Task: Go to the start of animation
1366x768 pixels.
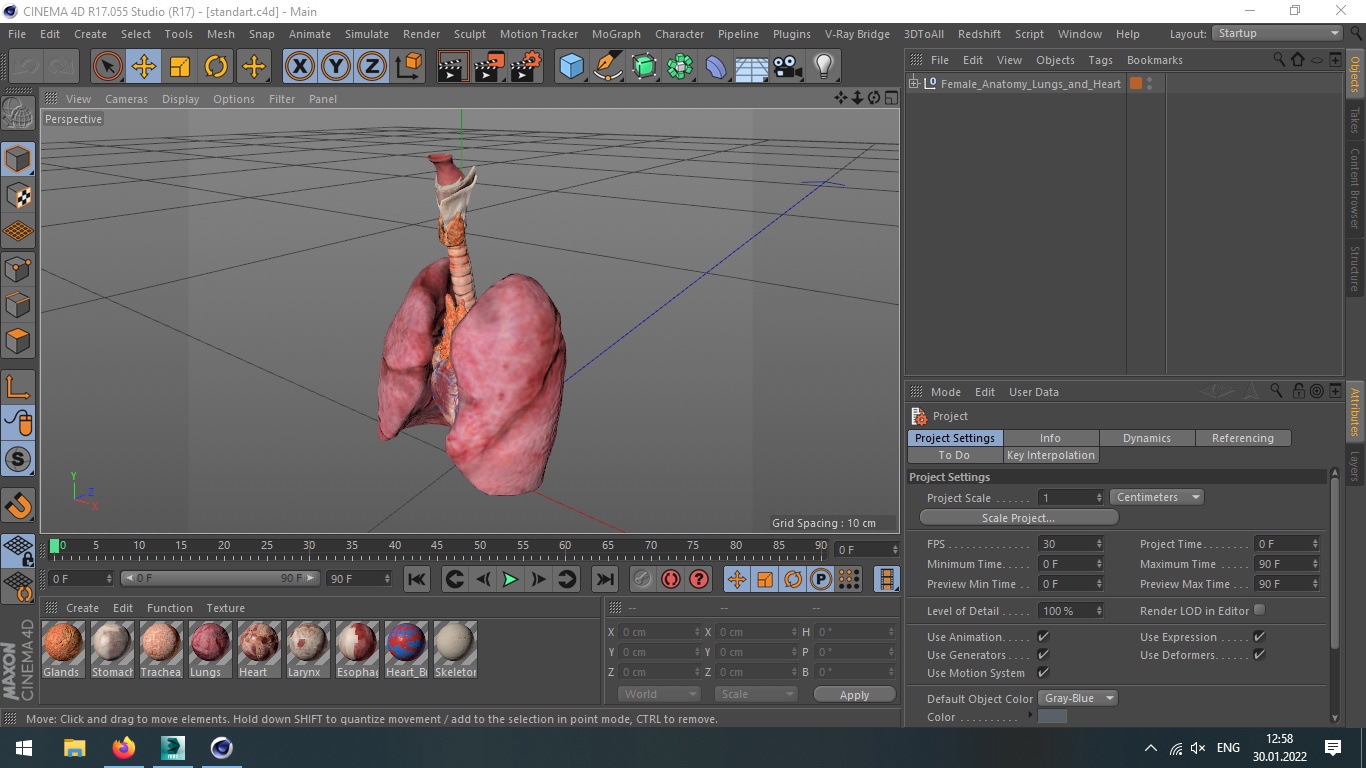Action: [x=417, y=579]
